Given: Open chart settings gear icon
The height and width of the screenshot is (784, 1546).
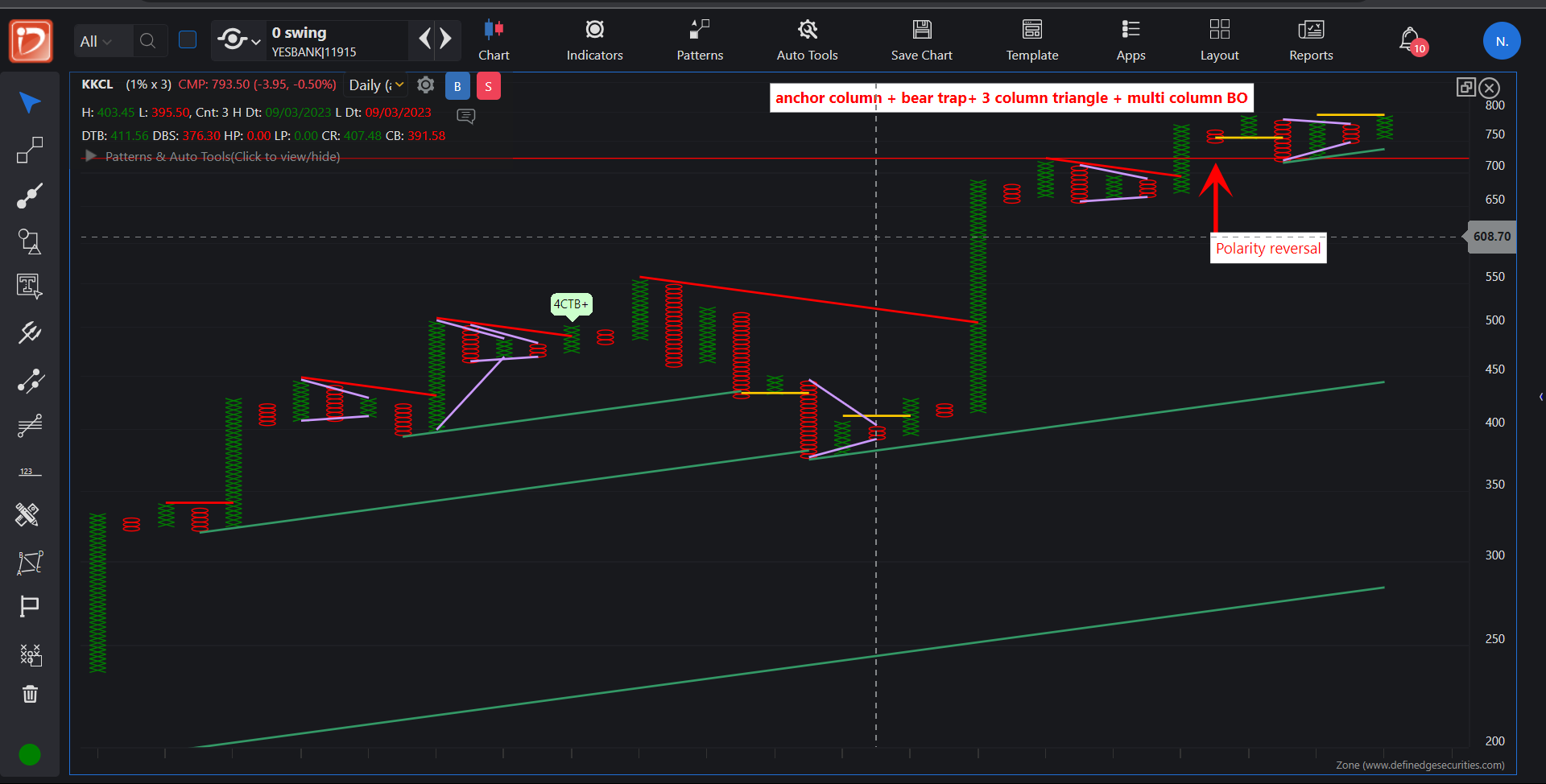Looking at the screenshot, I should click(426, 85).
